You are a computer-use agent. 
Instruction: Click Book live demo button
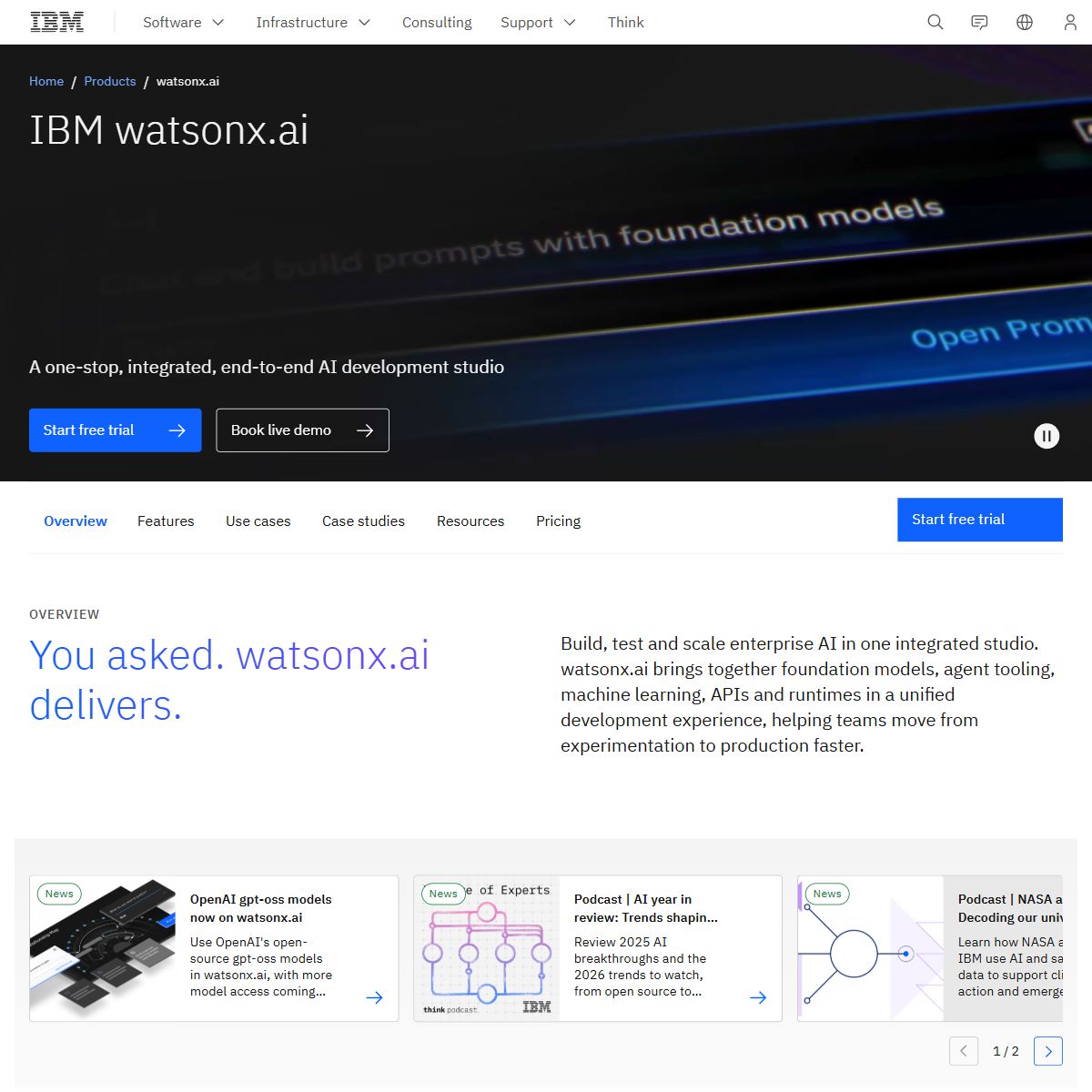point(302,430)
